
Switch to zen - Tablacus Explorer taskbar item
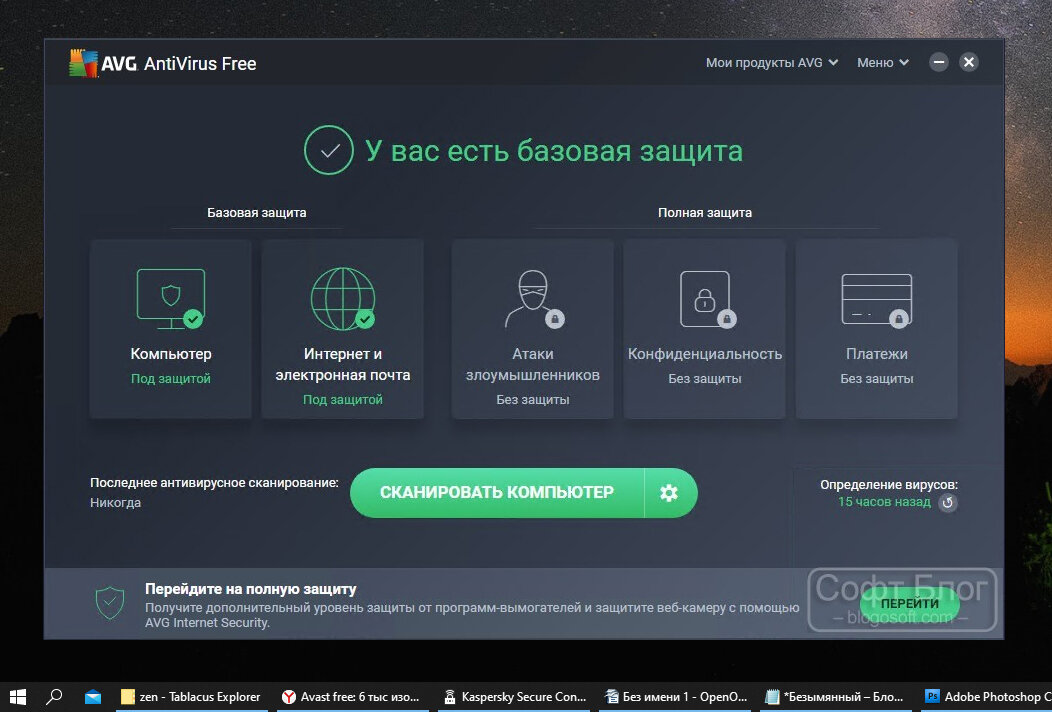click(x=191, y=697)
